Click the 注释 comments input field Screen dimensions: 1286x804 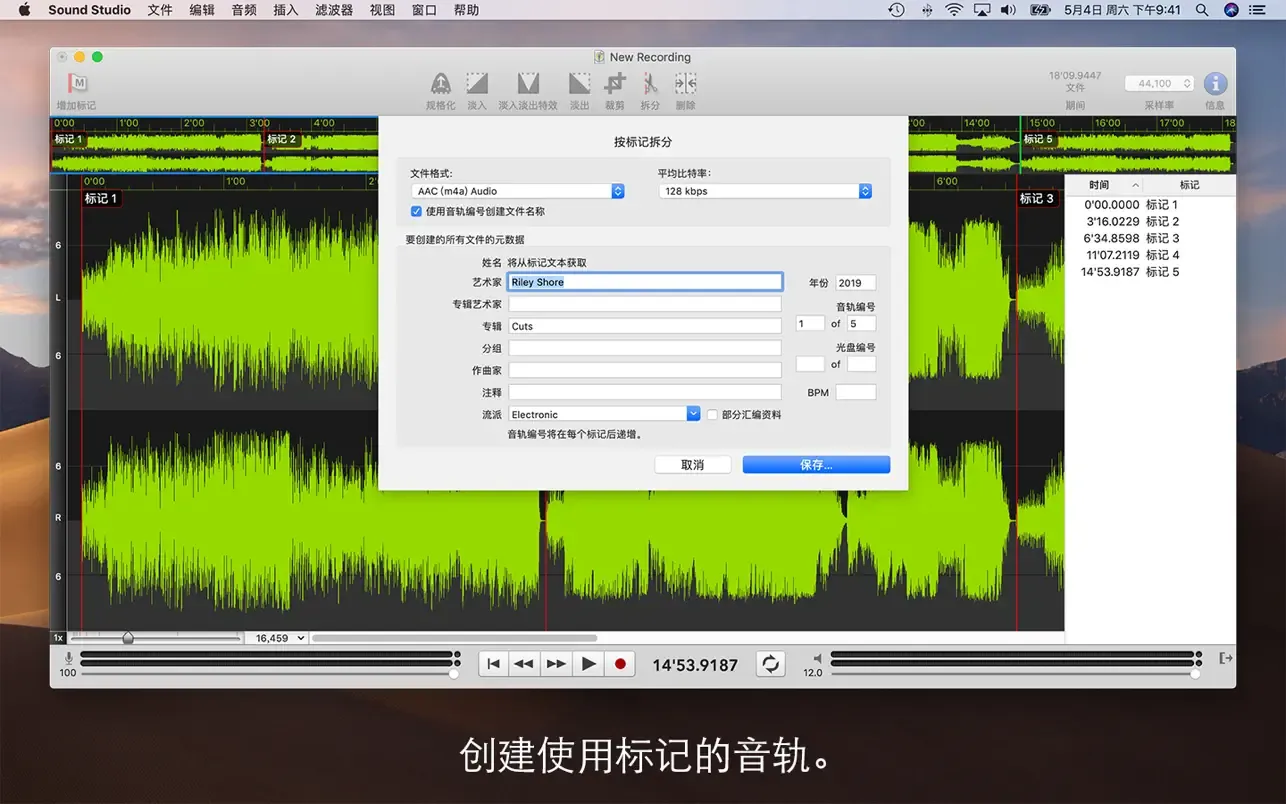[x=645, y=392]
